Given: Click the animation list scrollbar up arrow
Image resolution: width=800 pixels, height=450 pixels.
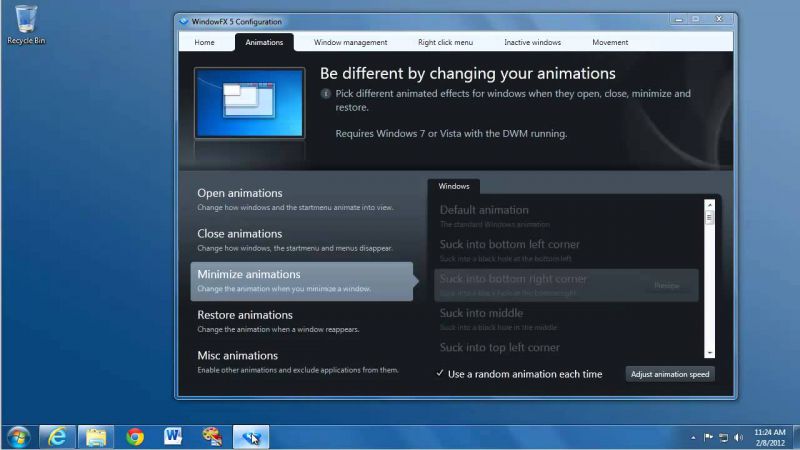Looking at the screenshot, I should tap(709, 205).
